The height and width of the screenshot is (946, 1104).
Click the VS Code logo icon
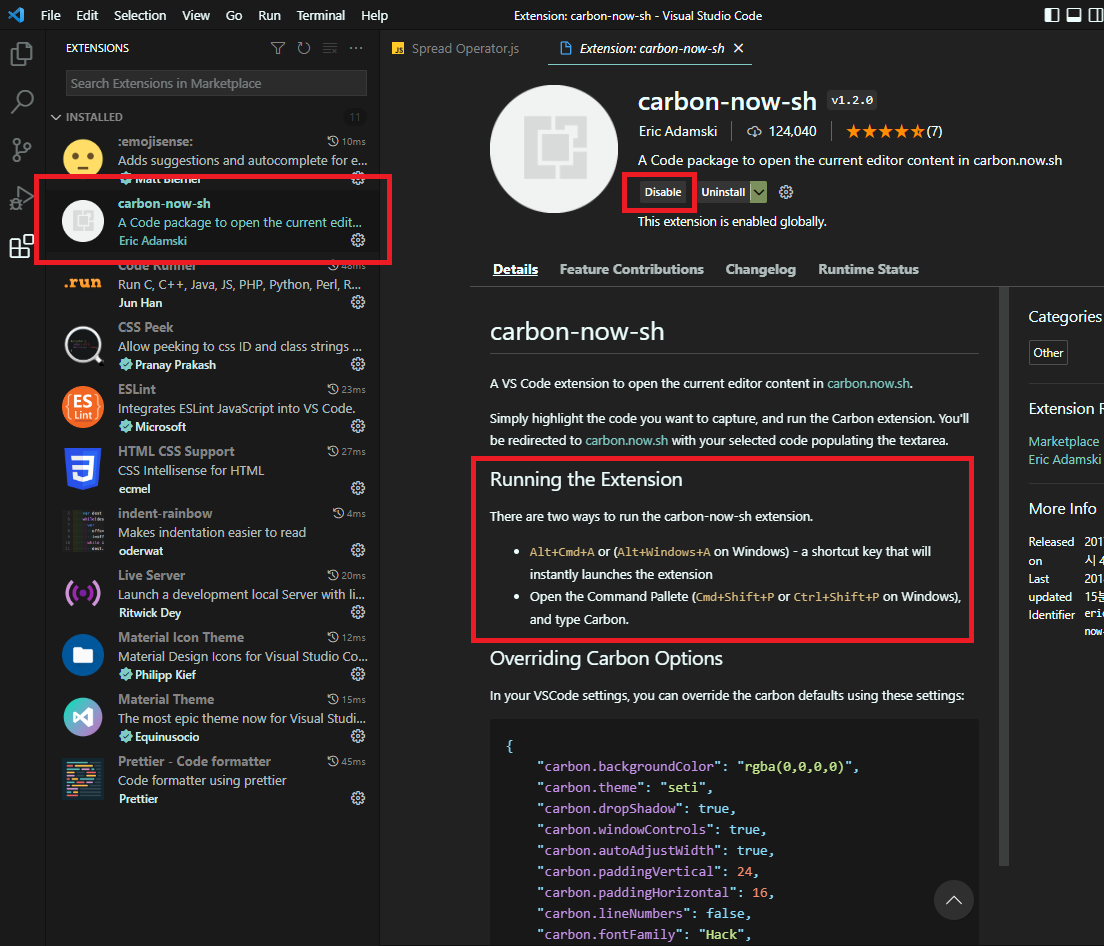tap(15, 15)
